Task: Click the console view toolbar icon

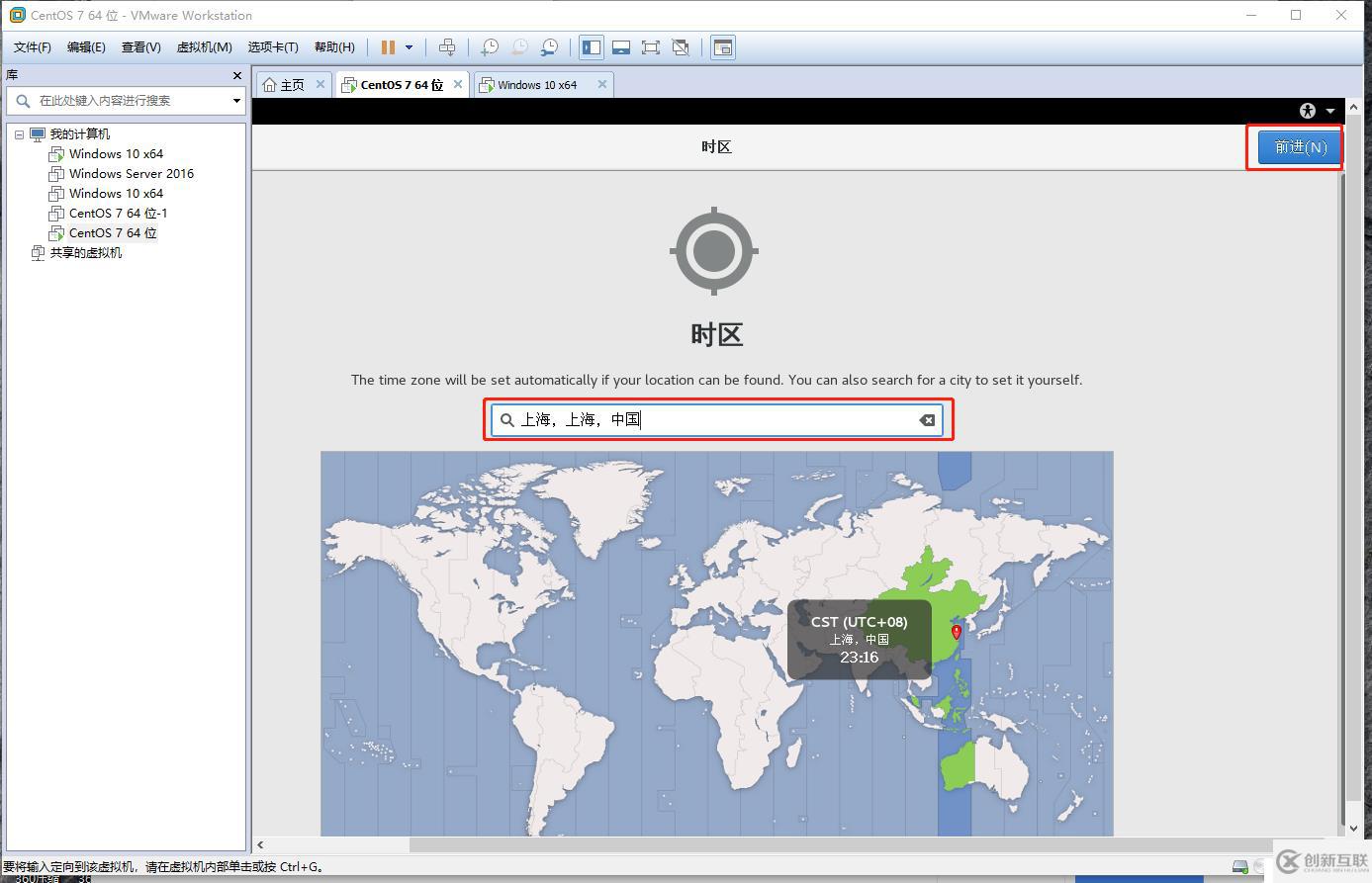Action: point(723,47)
